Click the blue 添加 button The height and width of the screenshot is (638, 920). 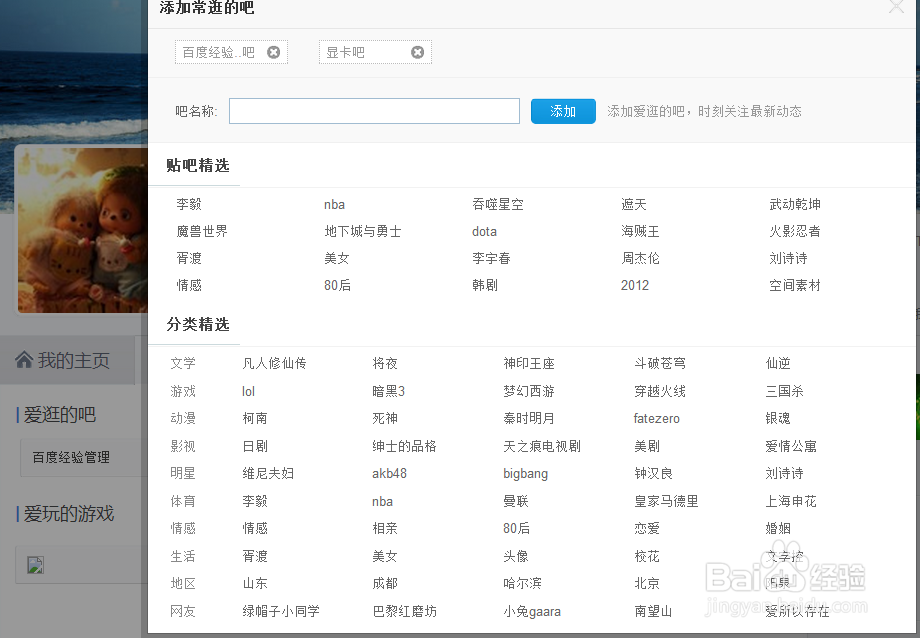point(563,111)
